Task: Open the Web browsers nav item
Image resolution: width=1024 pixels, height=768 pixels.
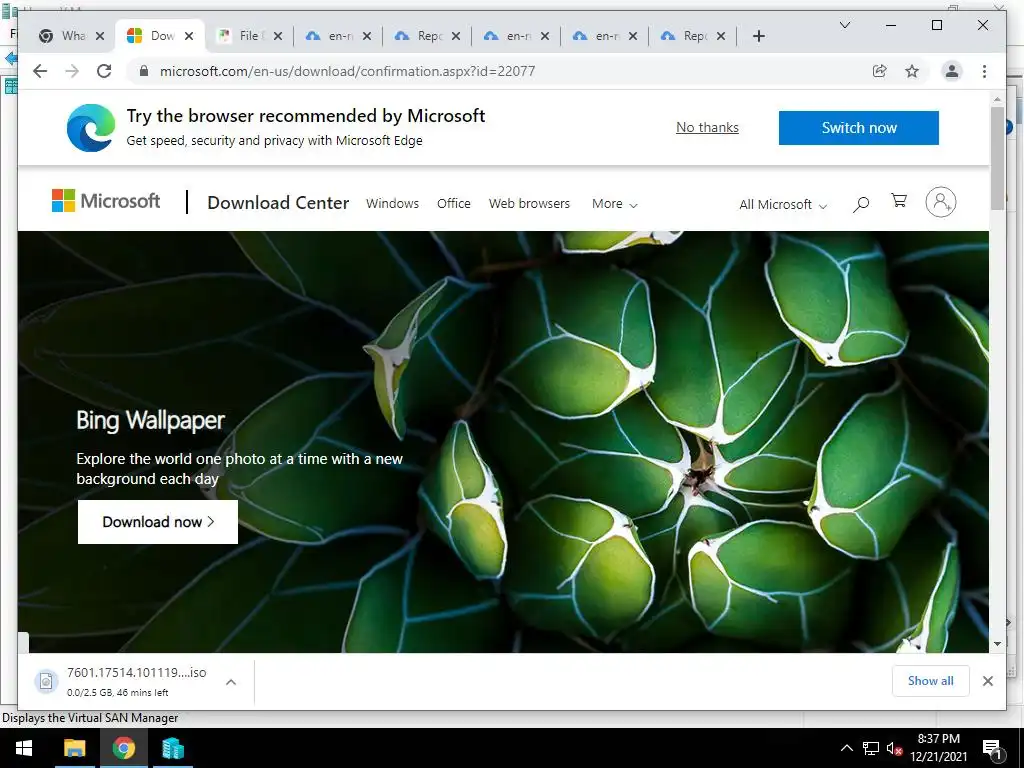Action: click(x=529, y=203)
